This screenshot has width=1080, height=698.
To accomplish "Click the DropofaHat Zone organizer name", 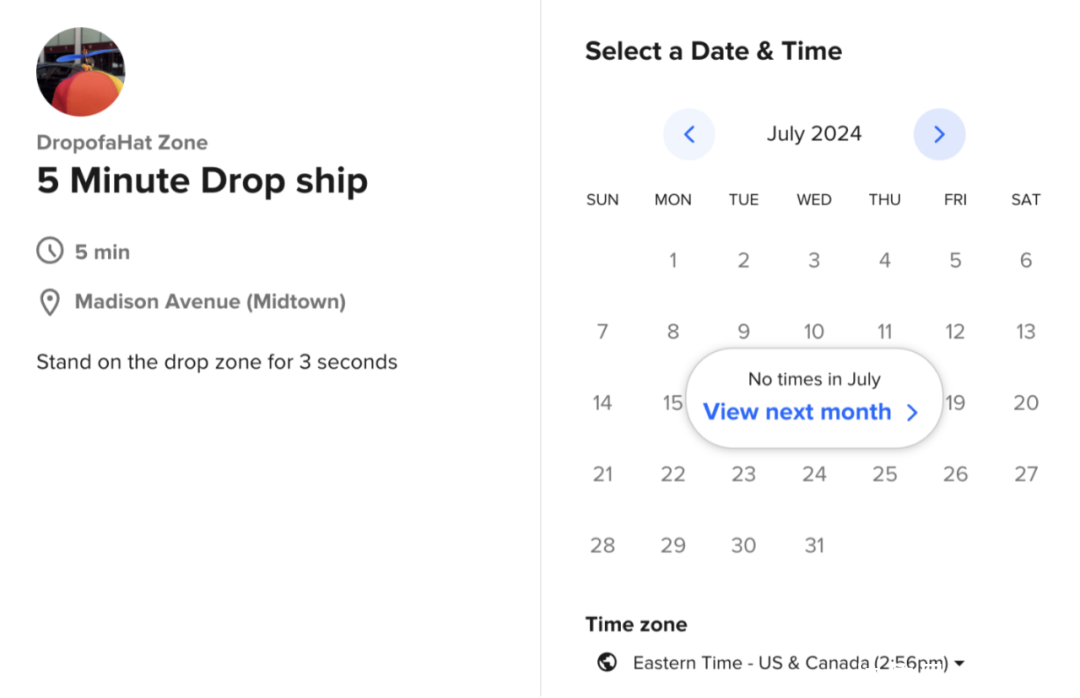I will (x=122, y=143).
